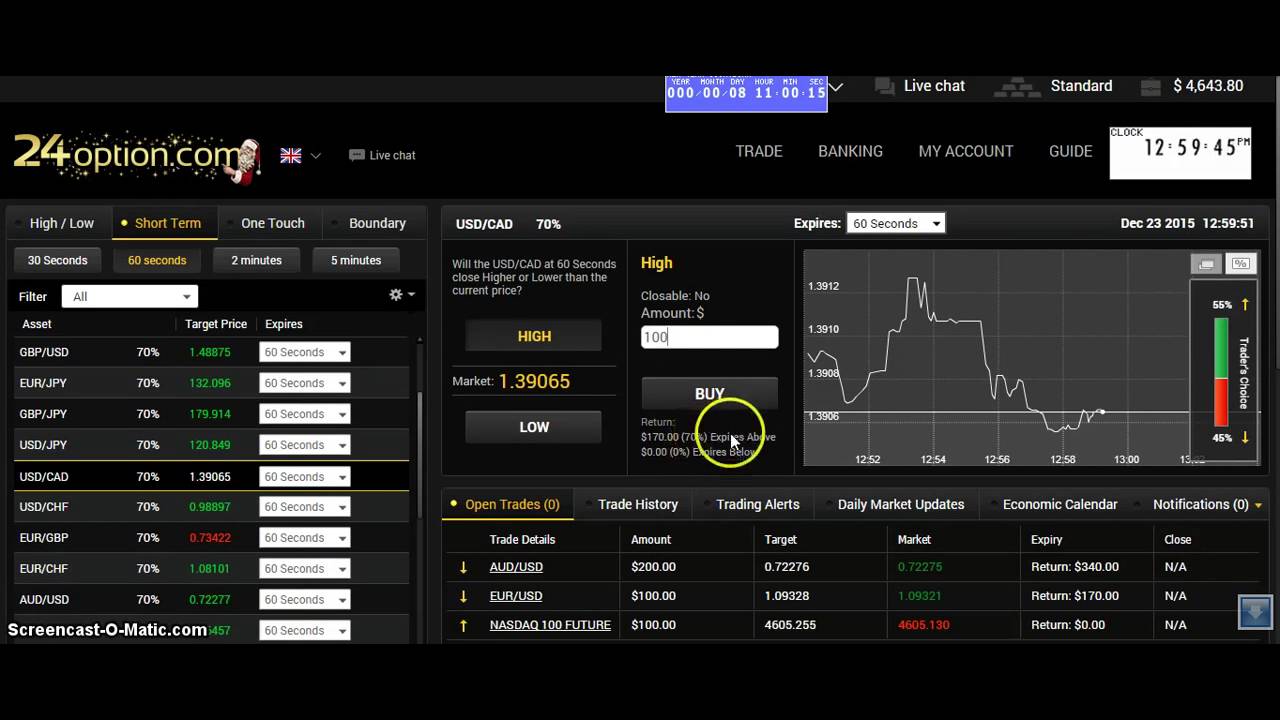This screenshot has height=720, width=1280.
Task: Click the countdown timer widget
Action: click(x=746, y=93)
